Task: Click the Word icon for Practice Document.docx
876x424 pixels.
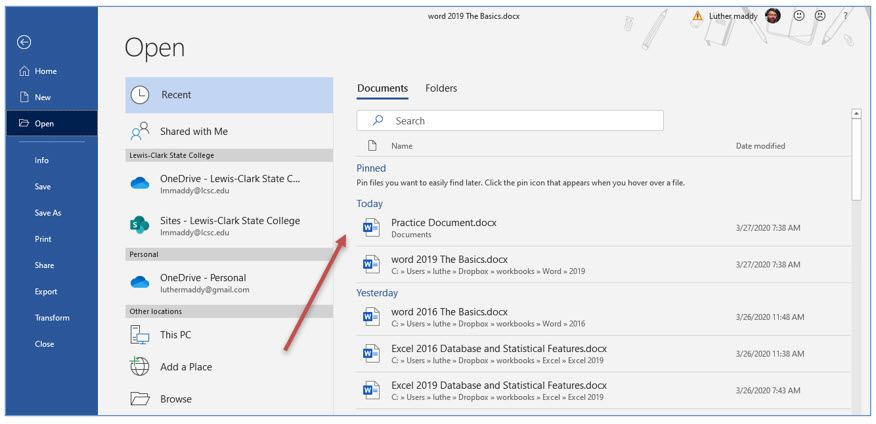Action: coord(371,228)
